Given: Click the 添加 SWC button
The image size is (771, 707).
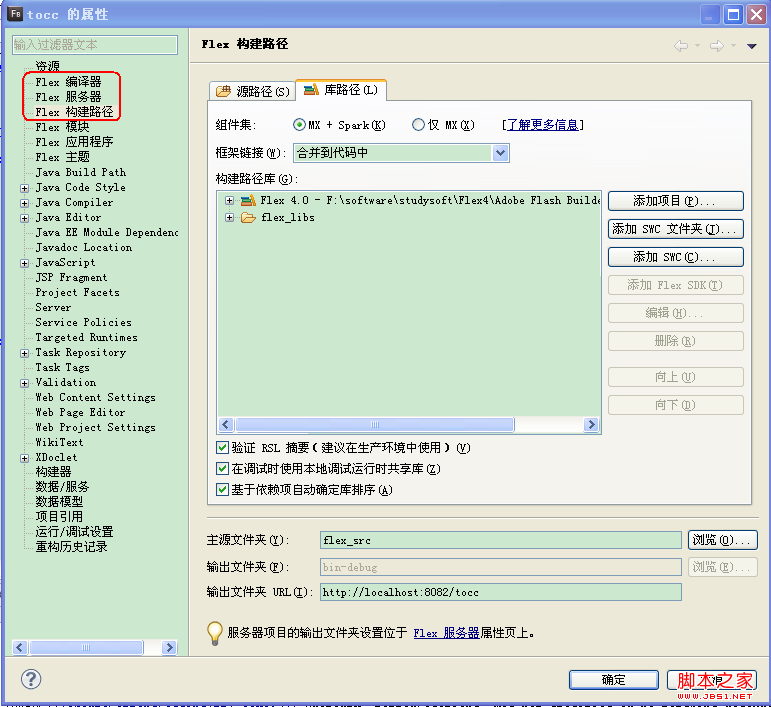Looking at the screenshot, I should tap(675, 257).
